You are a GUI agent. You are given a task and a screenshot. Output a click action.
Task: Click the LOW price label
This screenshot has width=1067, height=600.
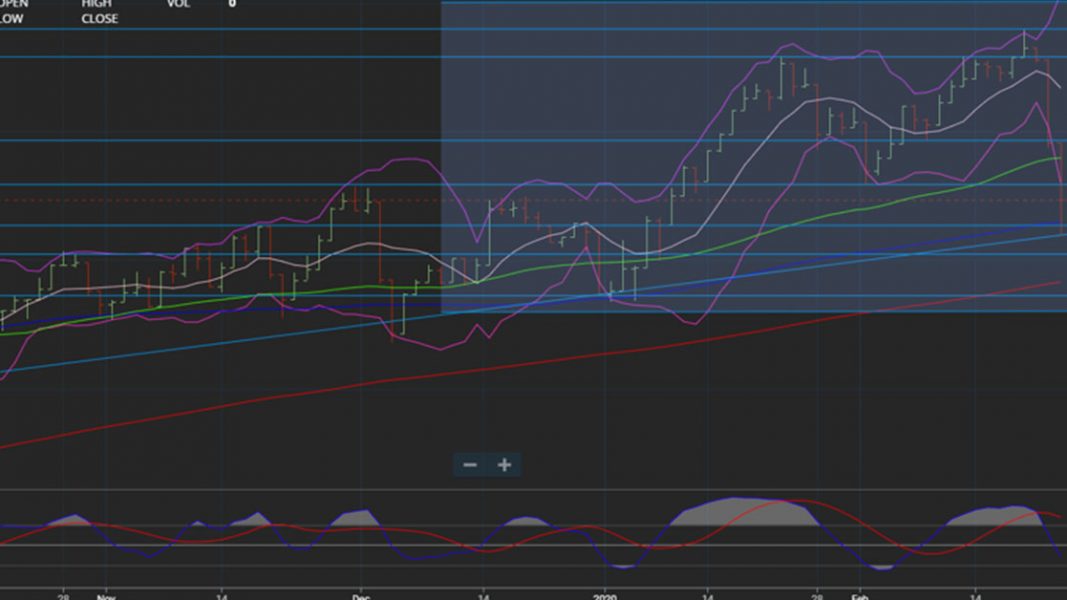click(x=10, y=18)
